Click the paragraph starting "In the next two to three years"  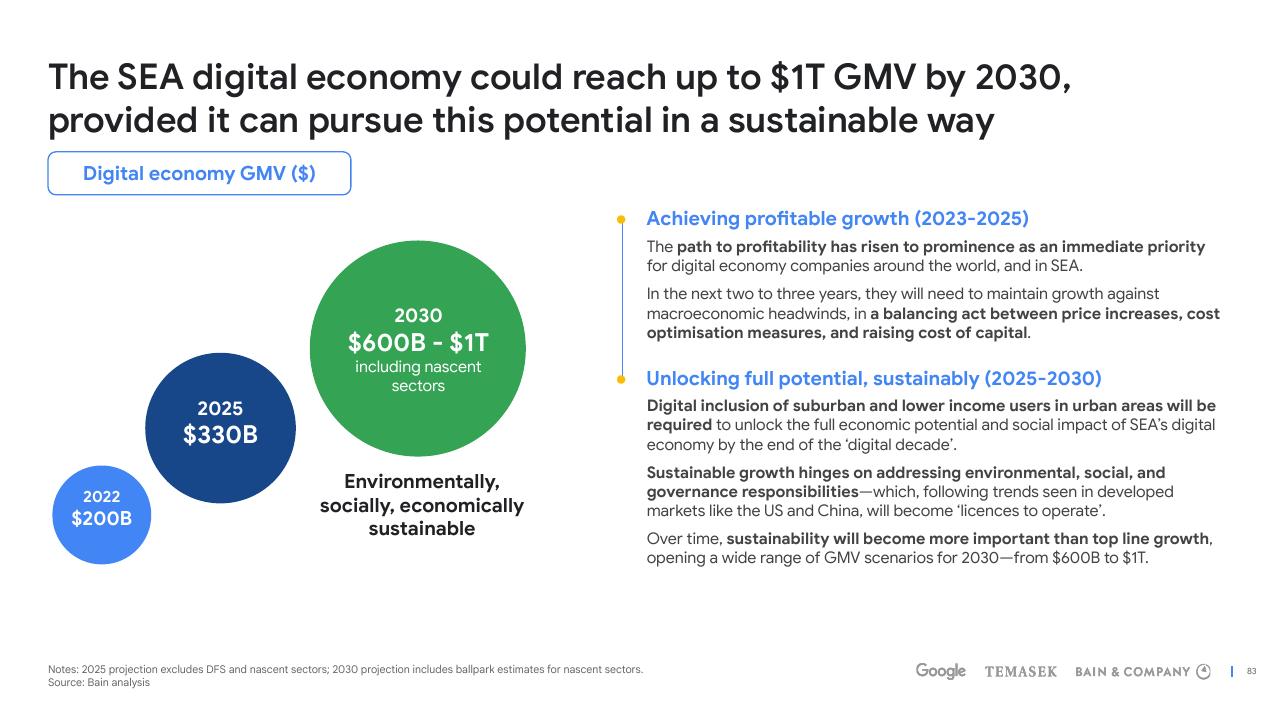pos(933,313)
